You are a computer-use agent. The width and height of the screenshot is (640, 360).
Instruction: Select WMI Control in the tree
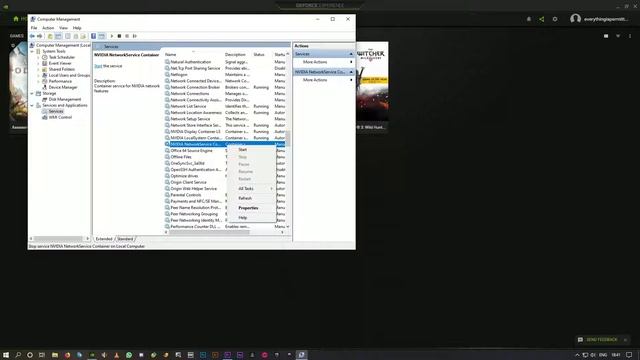tap(60, 117)
